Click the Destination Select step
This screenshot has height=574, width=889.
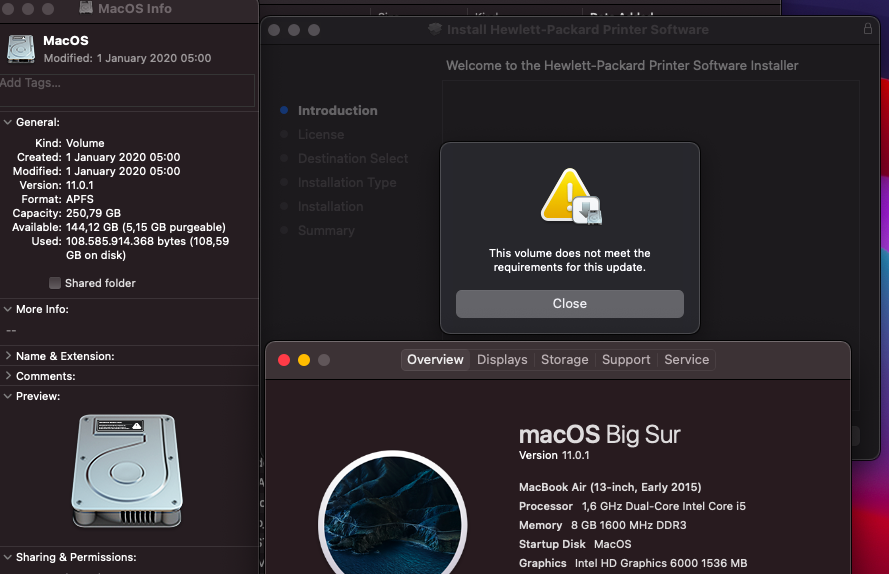pyautogui.click(x=353, y=158)
